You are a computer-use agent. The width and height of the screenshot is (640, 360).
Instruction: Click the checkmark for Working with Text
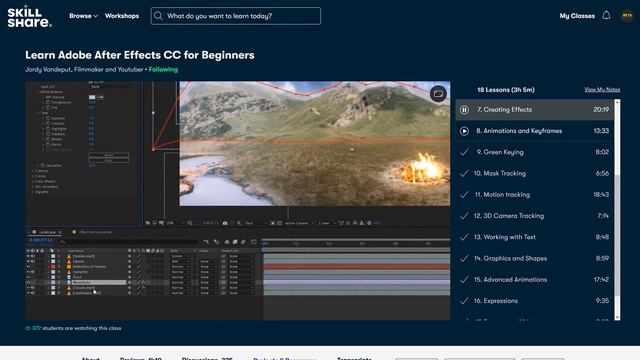(464, 237)
